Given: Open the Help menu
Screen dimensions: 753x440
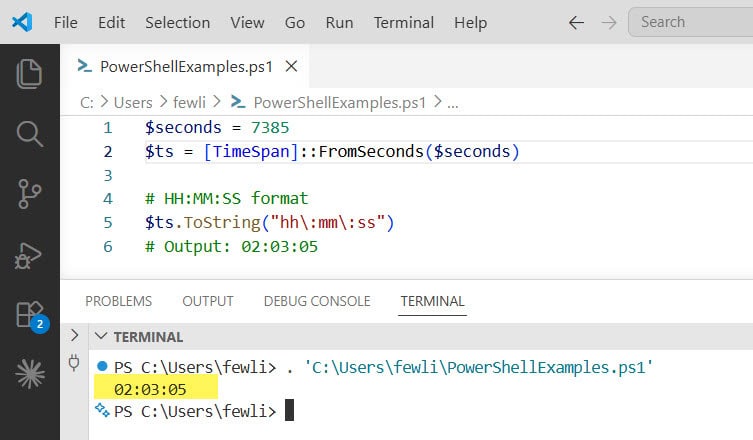Looking at the screenshot, I should point(471,23).
